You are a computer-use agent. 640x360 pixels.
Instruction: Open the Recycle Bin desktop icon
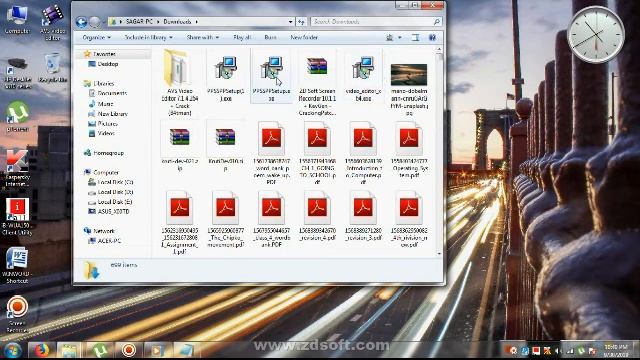[53, 68]
